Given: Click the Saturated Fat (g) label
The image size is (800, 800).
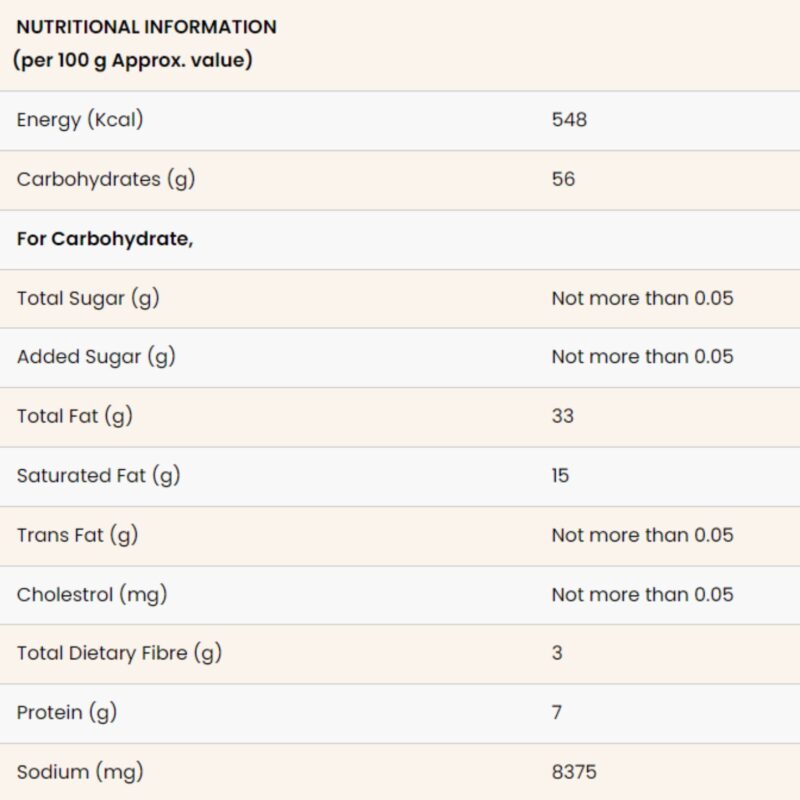Looking at the screenshot, I should [x=98, y=476].
